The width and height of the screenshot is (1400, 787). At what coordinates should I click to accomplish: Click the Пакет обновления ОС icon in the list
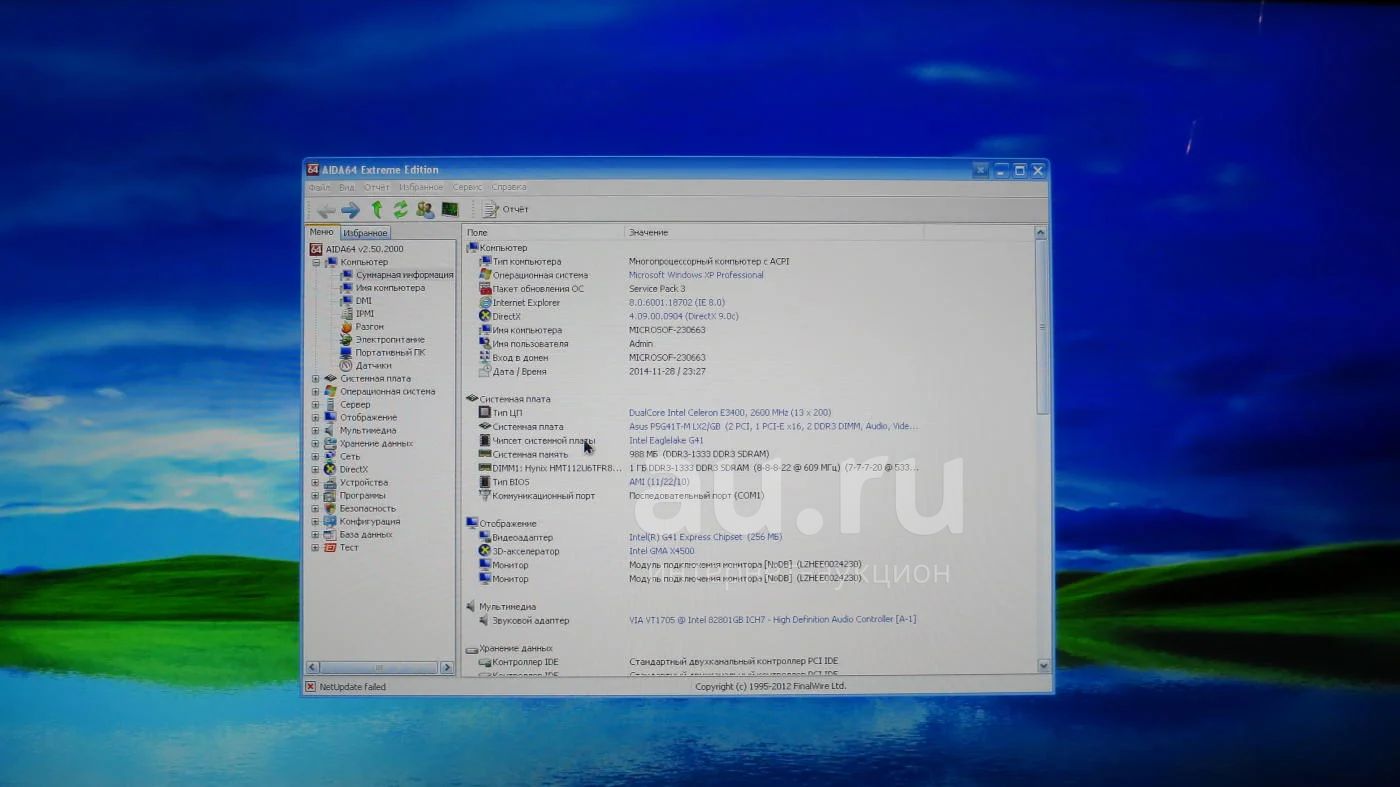485,289
